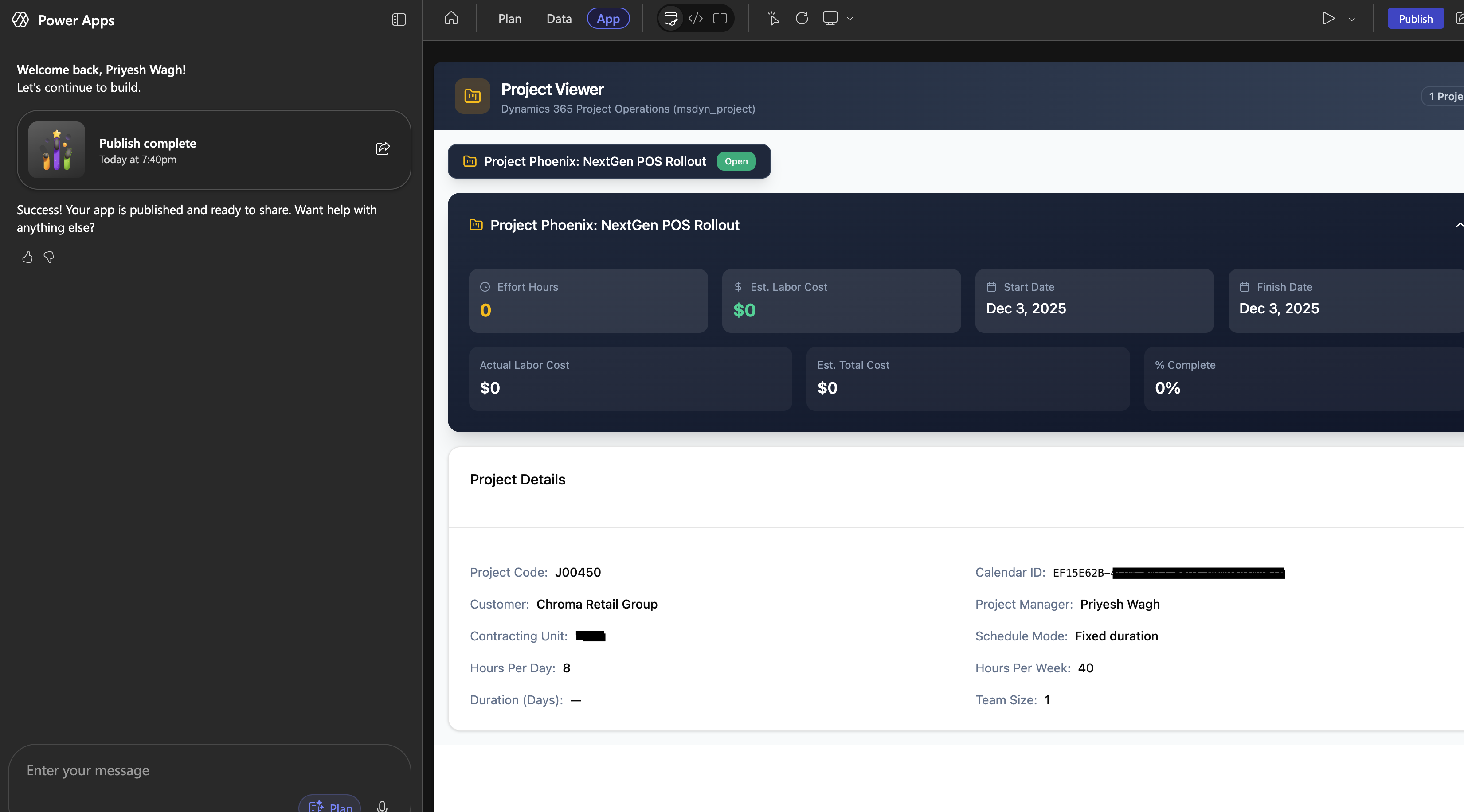Click the Project Manager Priyesh Wagh value
This screenshot has width=1464, height=812.
tap(1120, 604)
